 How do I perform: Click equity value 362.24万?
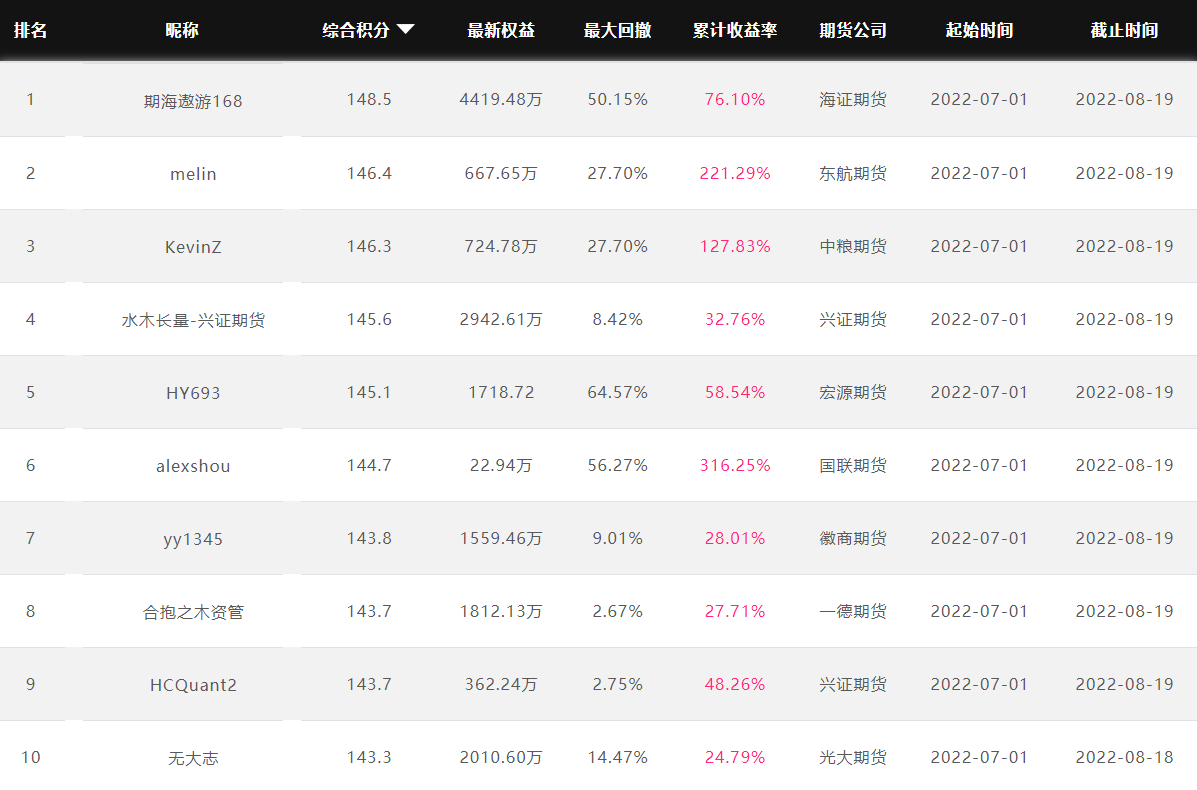[501, 684]
